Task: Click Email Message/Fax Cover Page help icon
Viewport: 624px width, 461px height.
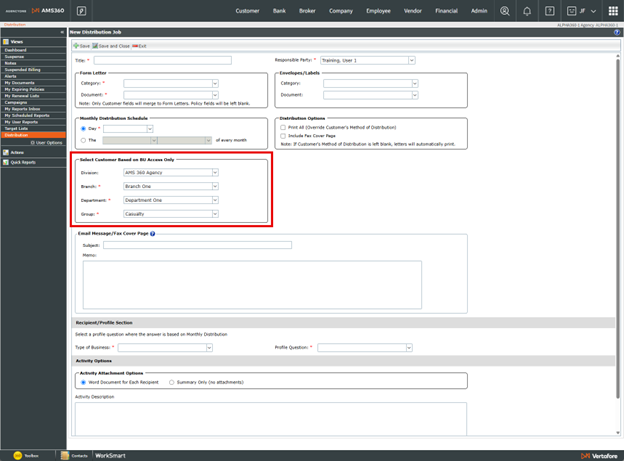Action: coord(153,233)
